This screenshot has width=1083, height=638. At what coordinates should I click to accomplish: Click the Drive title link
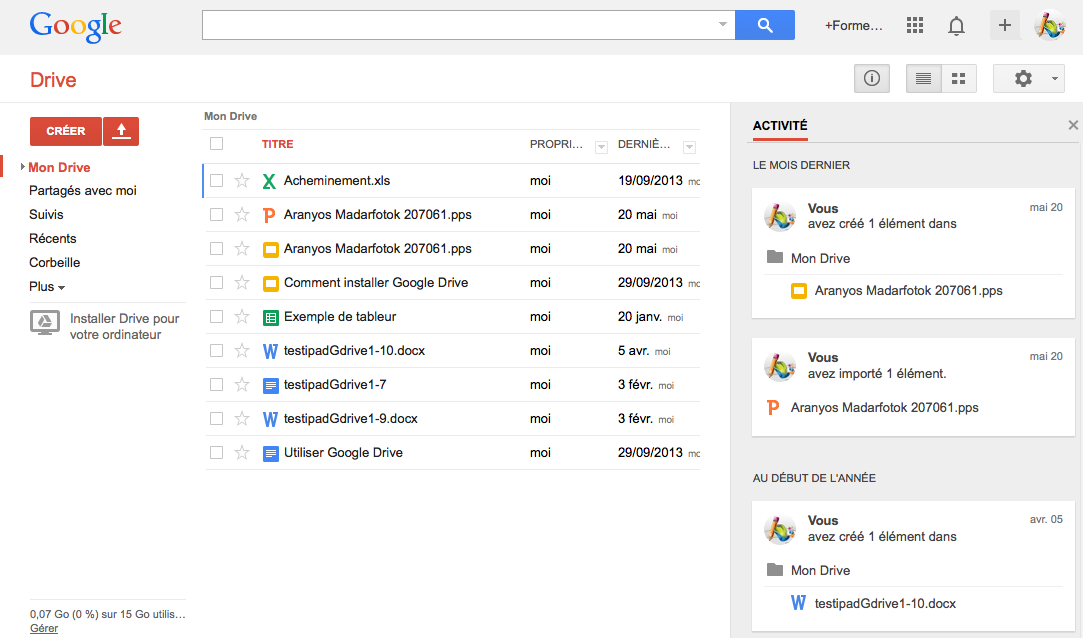(53, 80)
